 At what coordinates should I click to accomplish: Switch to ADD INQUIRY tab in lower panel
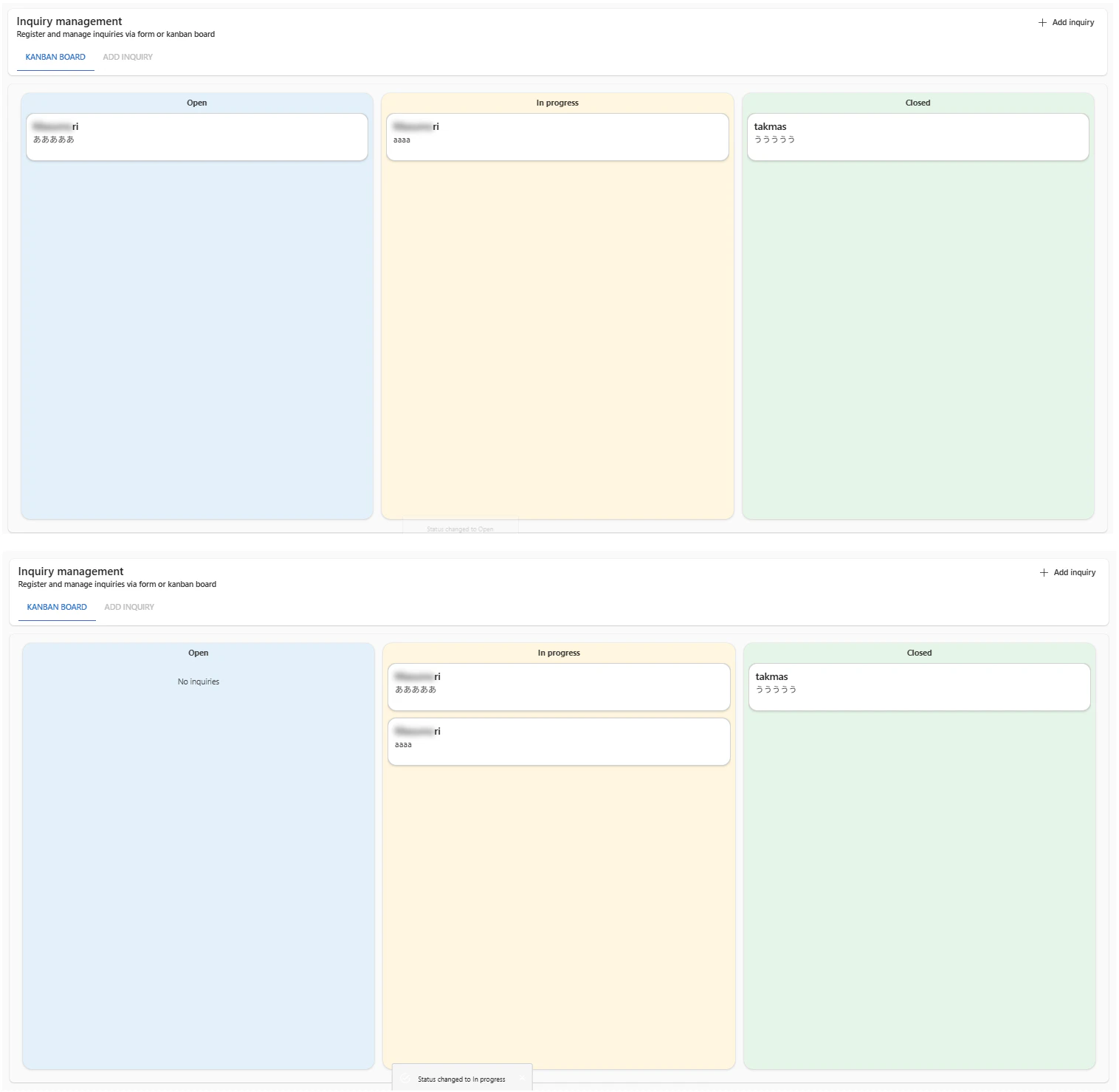point(129,608)
